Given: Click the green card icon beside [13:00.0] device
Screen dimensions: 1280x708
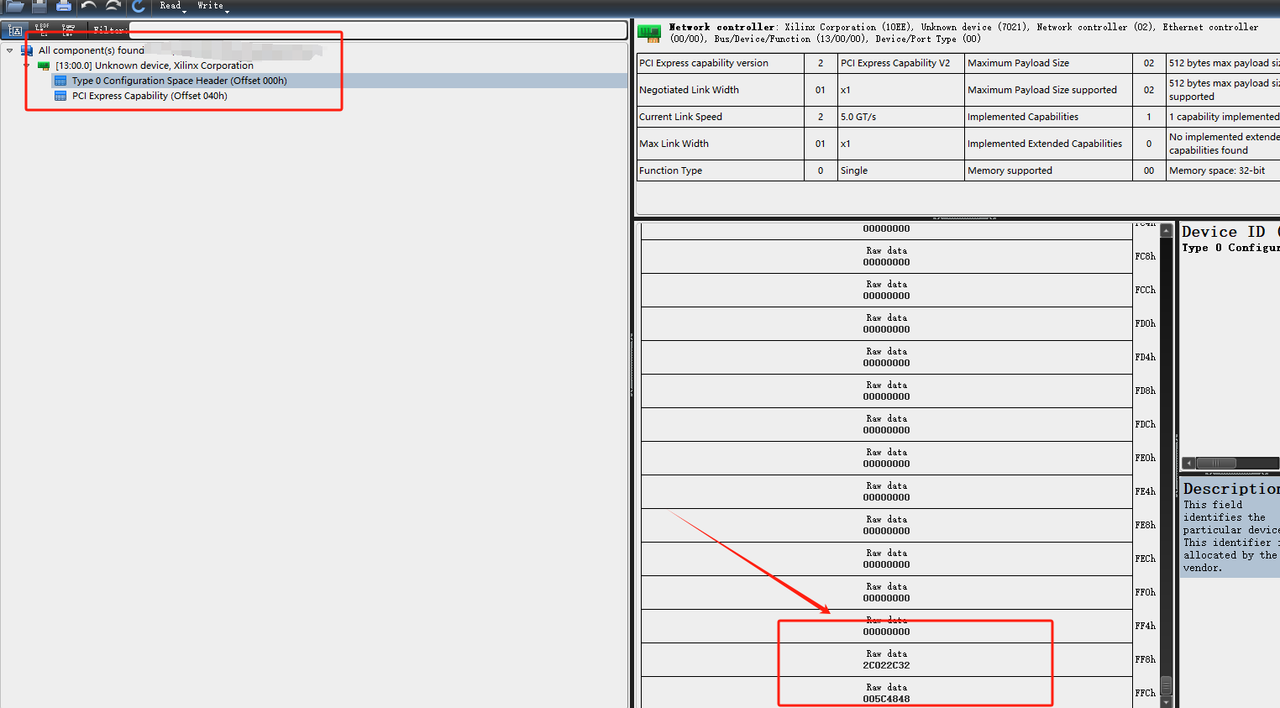Looking at the screenshot, I should (44, 65).
